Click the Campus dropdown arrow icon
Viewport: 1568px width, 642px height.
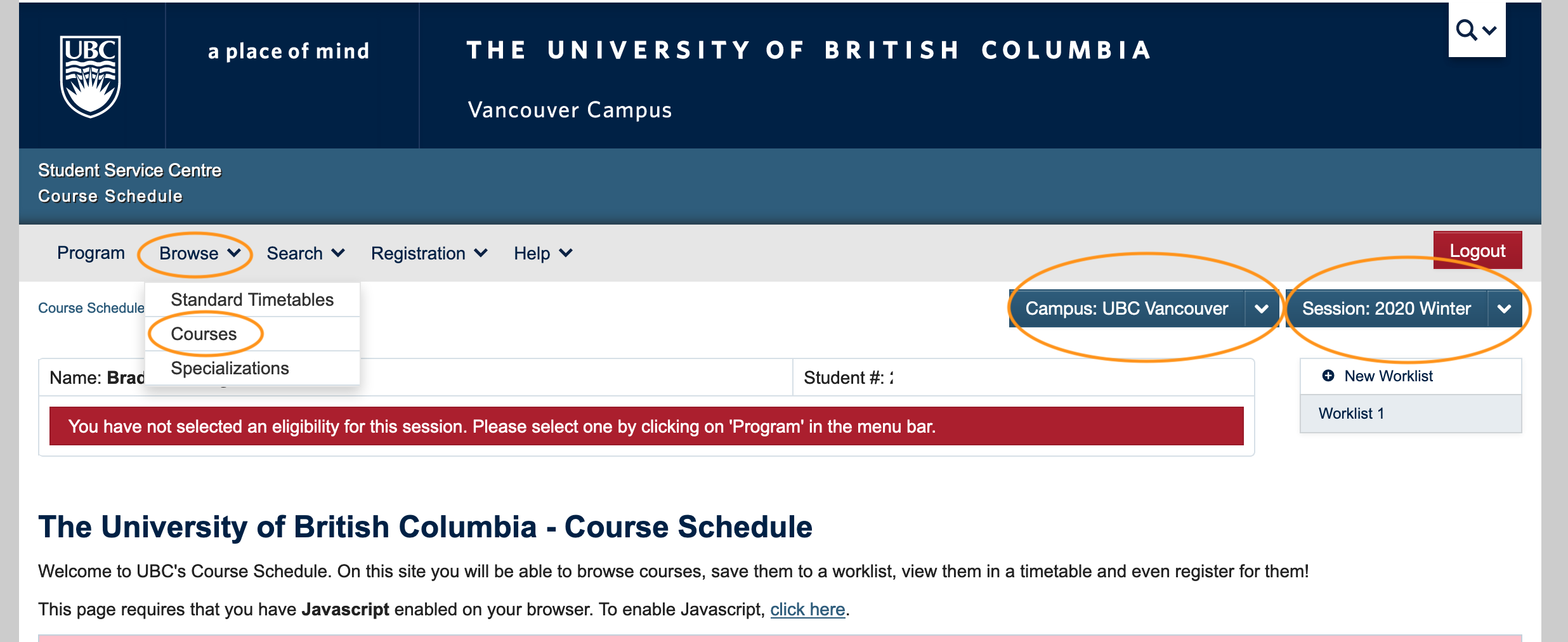coord(1262,309)
